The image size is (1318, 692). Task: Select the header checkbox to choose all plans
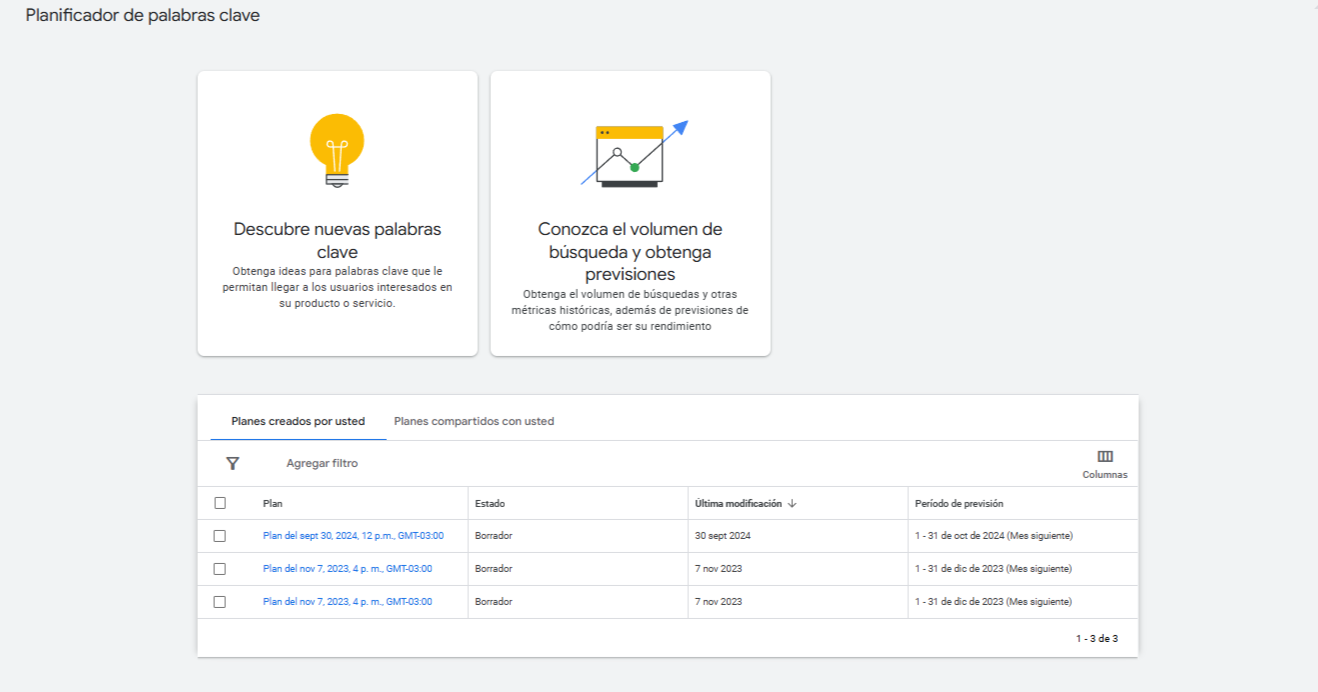(222, 503)
